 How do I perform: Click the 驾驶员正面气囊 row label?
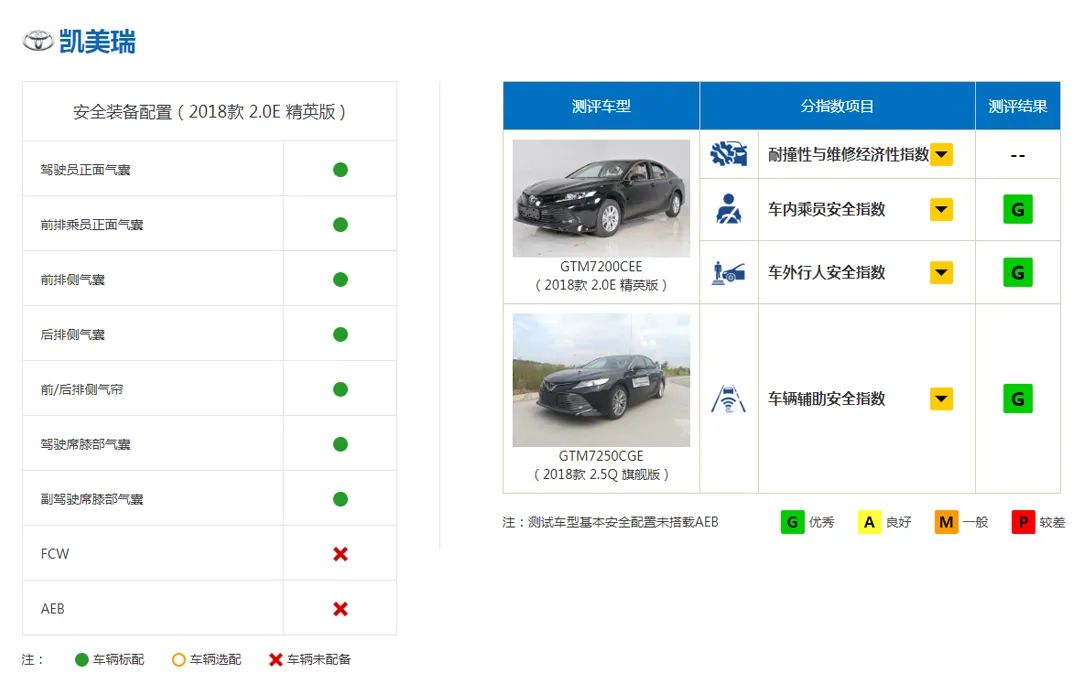(x=85, y=169)
